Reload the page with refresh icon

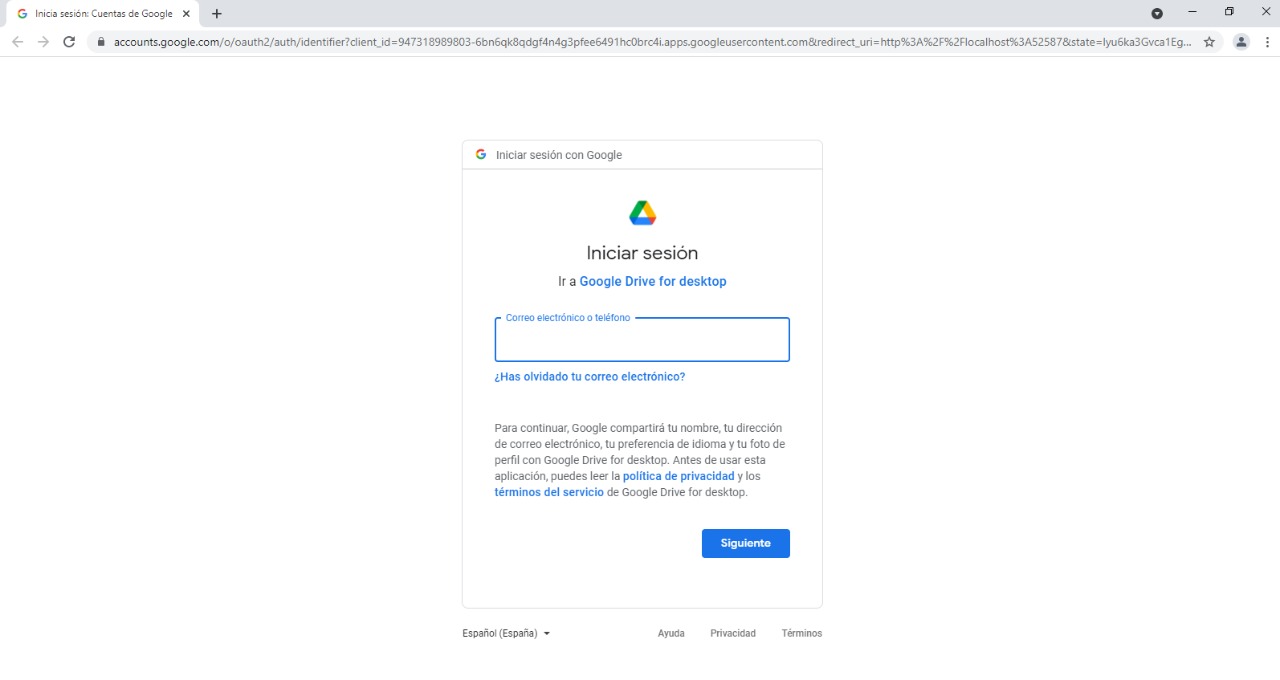point(69,42)
